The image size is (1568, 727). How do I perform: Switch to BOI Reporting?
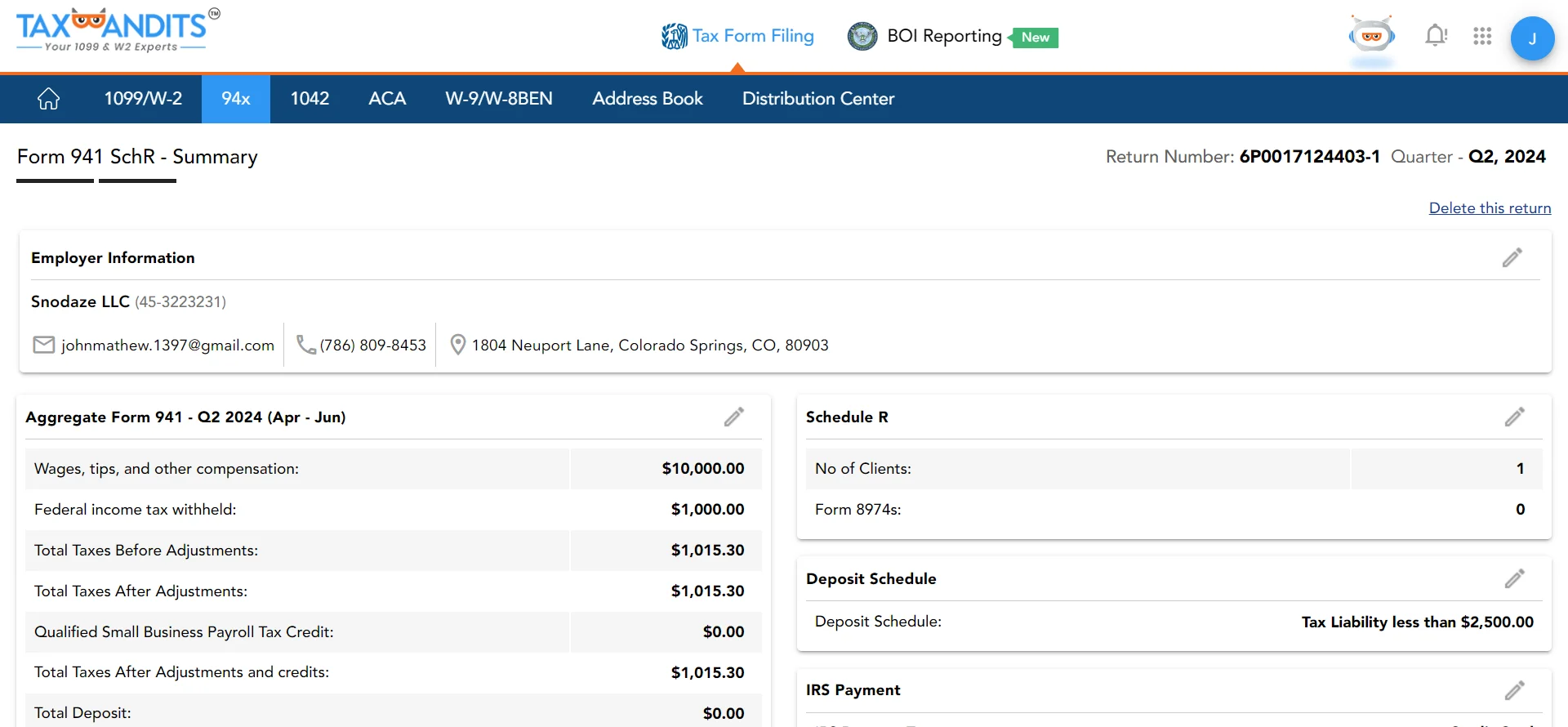(943, 36)
